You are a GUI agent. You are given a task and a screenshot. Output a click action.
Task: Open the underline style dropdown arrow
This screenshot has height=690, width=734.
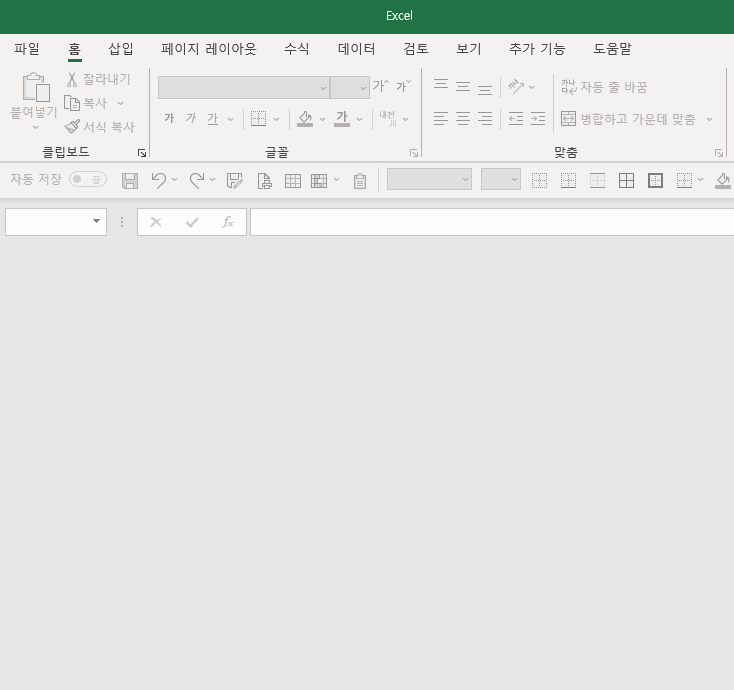click(230, 119)
